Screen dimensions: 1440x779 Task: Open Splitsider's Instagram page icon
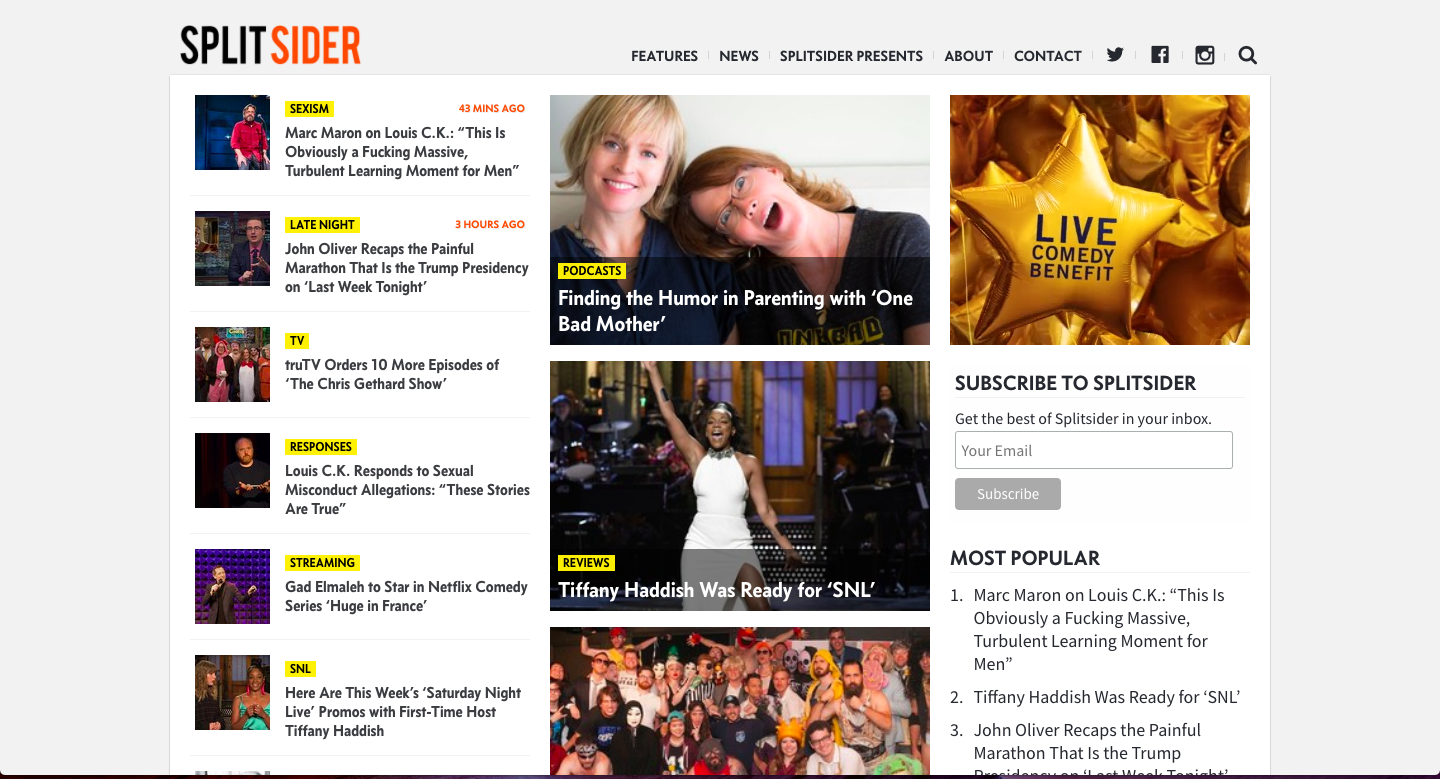point(1204,55)
